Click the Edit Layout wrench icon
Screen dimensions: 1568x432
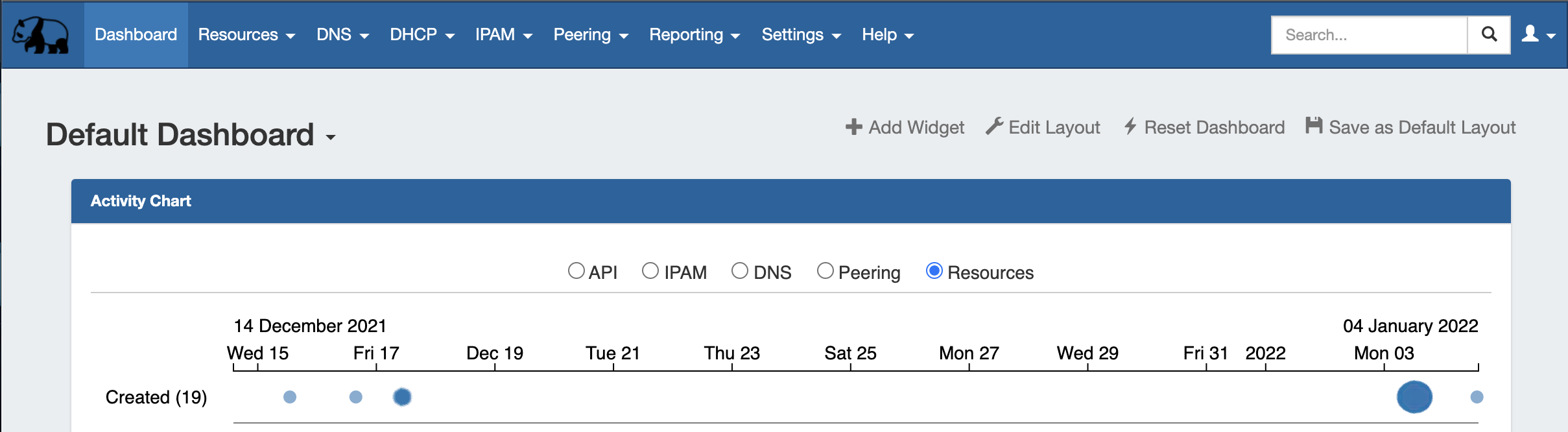click(x=994, y=126)
